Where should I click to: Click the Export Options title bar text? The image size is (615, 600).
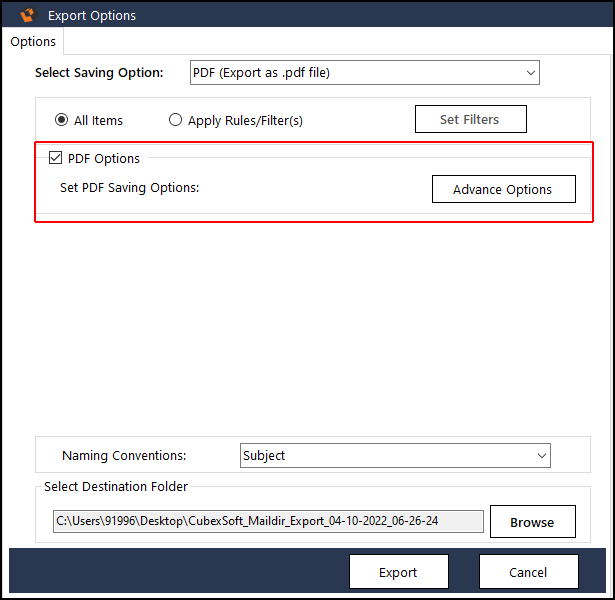[x=92, y=16]
